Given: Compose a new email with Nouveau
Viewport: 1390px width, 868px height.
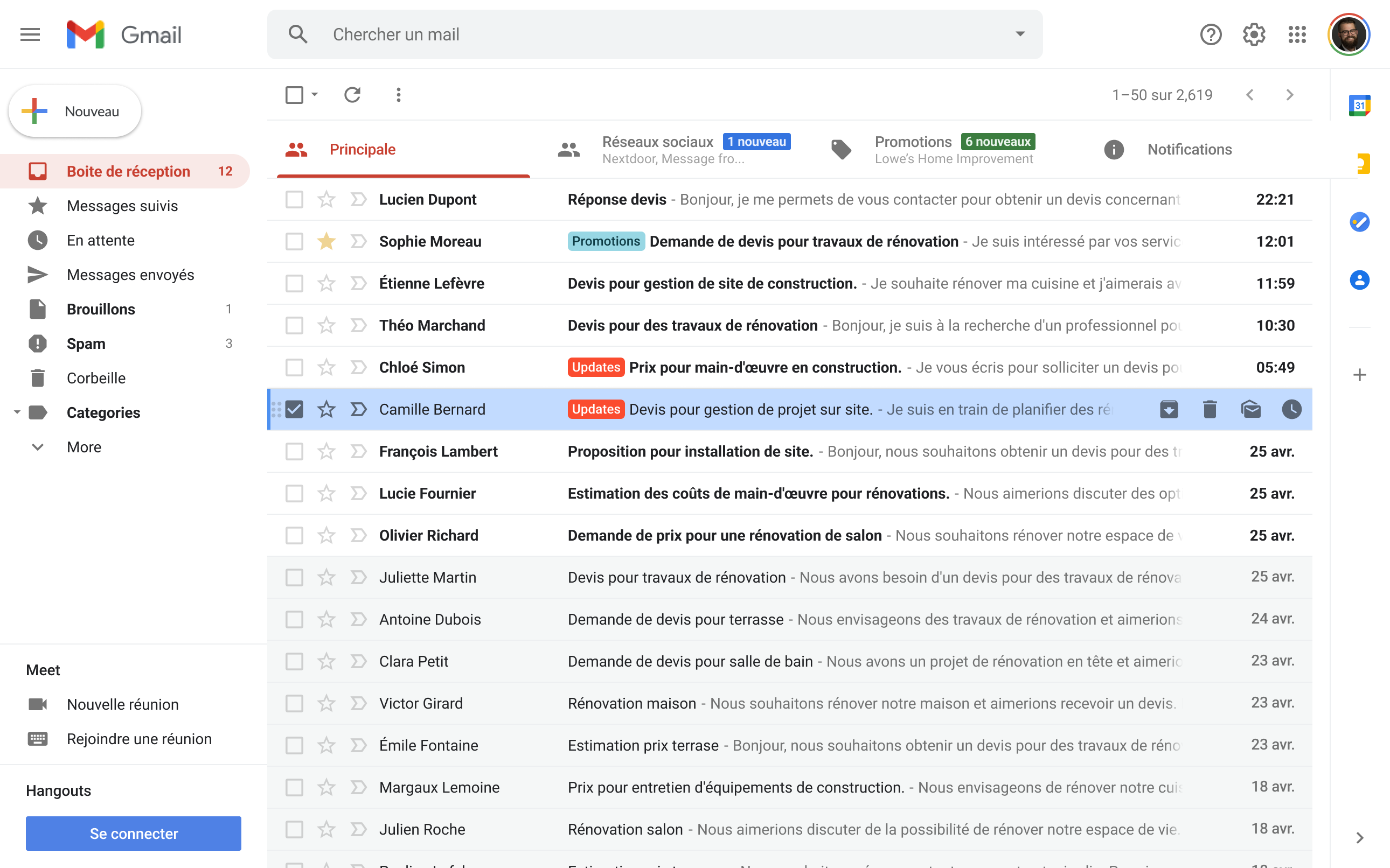Looking at the screenshot, I should click(74, 111).
